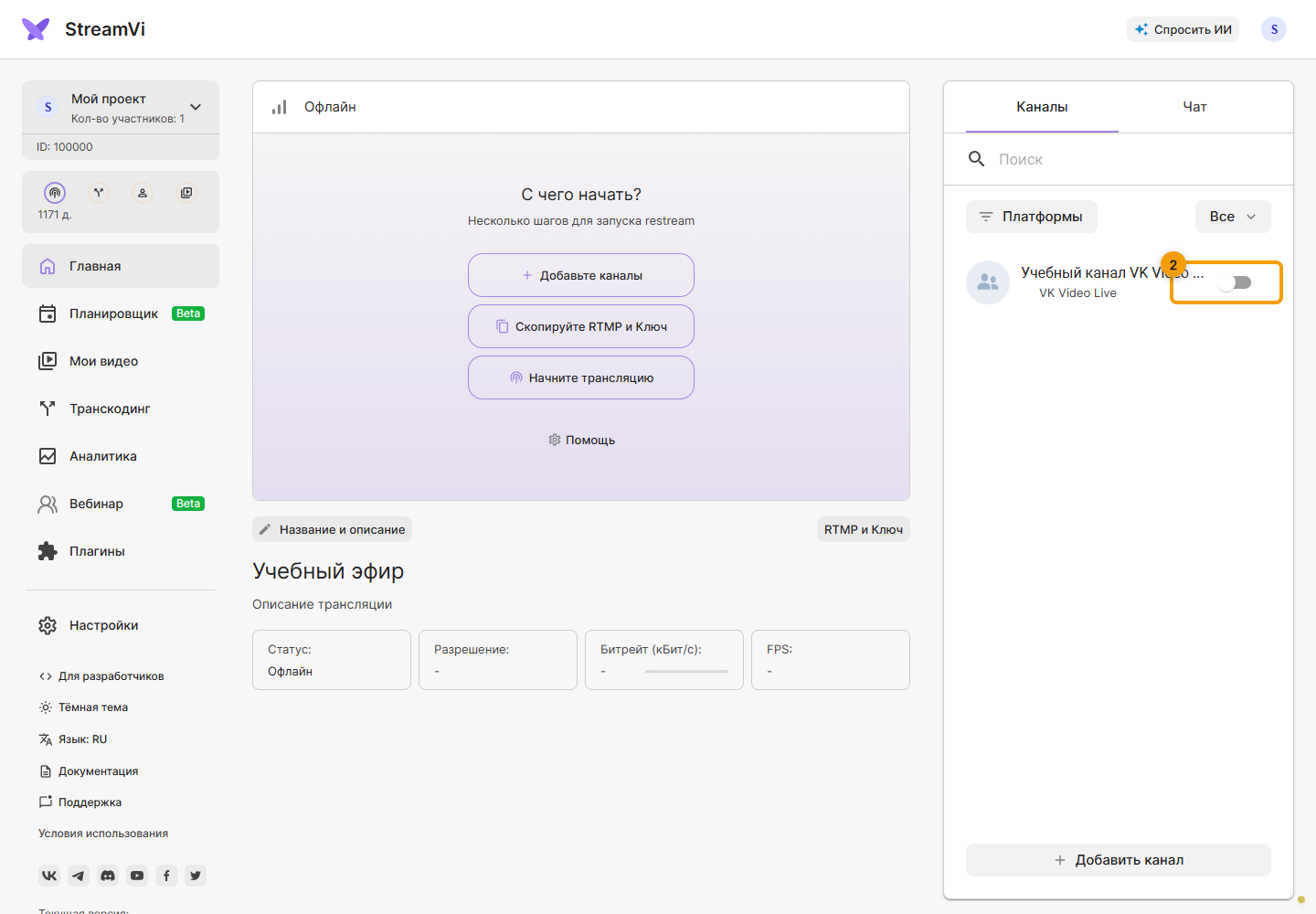Click the Добавить канал button
1316x914 pixels.
click(1119, 860)
